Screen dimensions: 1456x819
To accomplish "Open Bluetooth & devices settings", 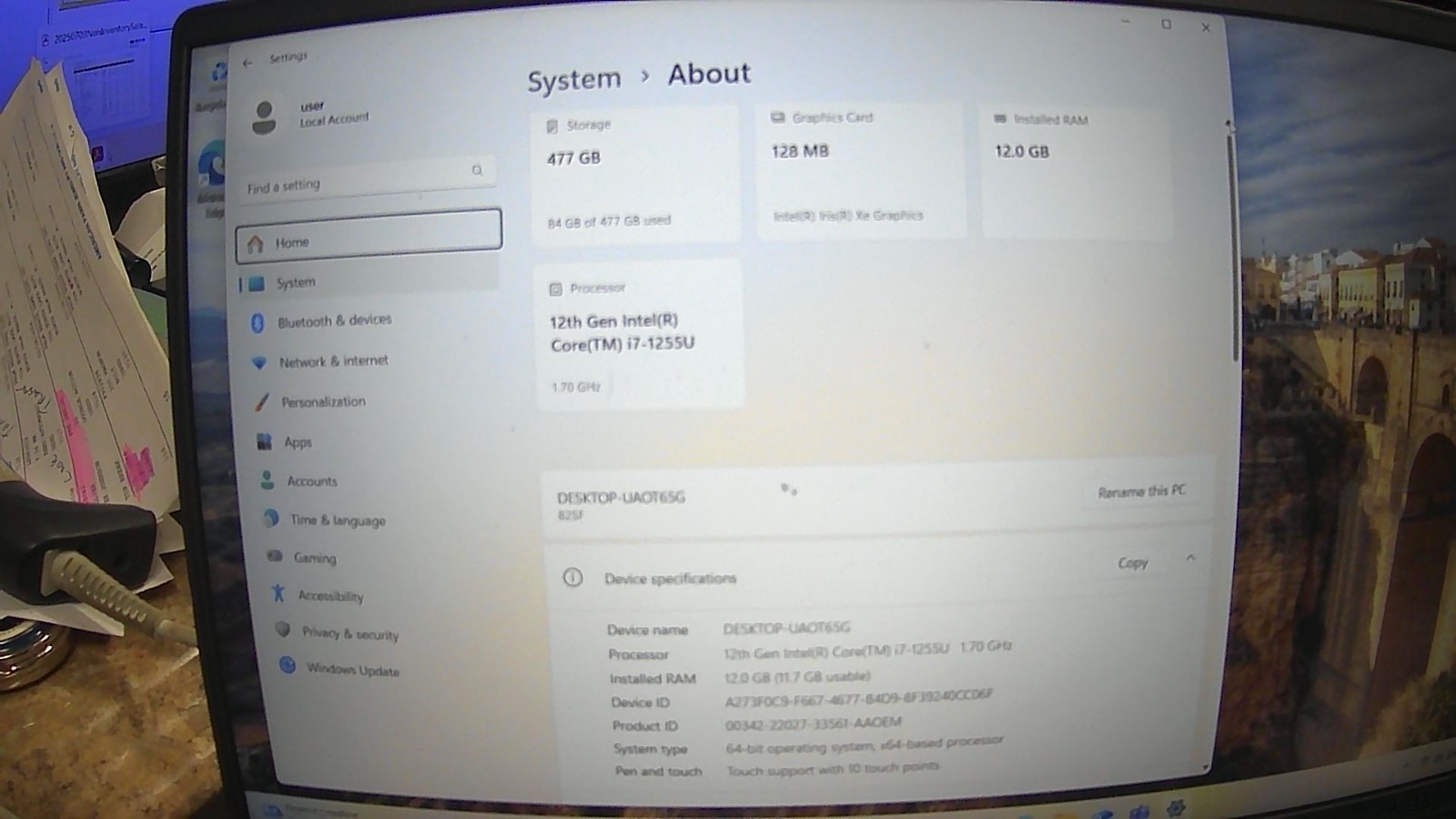I will 334,320.
